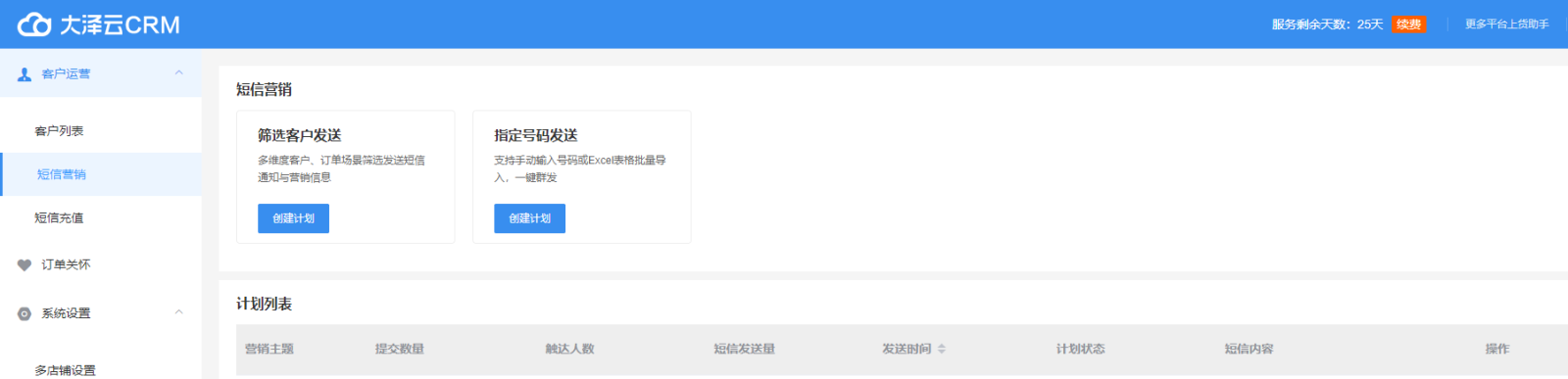Click 创建计划 under 指定号码发送
1568x379 pixels.
(x=529, y=218)
